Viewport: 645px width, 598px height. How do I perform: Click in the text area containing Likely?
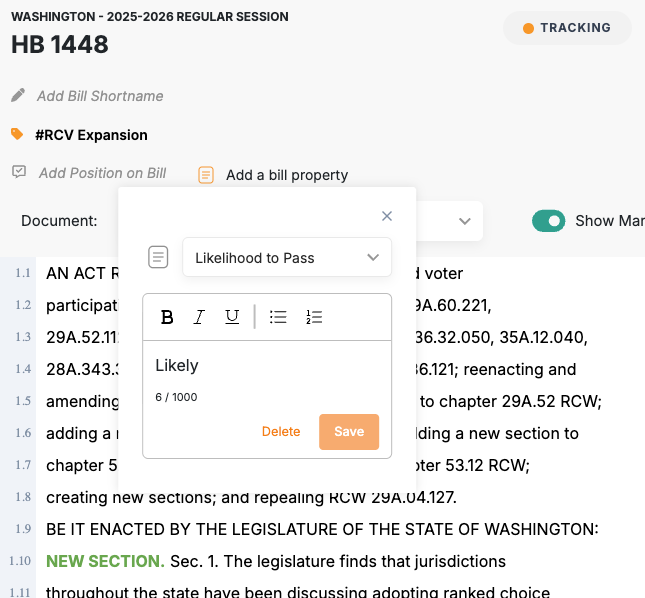point(267,366)
